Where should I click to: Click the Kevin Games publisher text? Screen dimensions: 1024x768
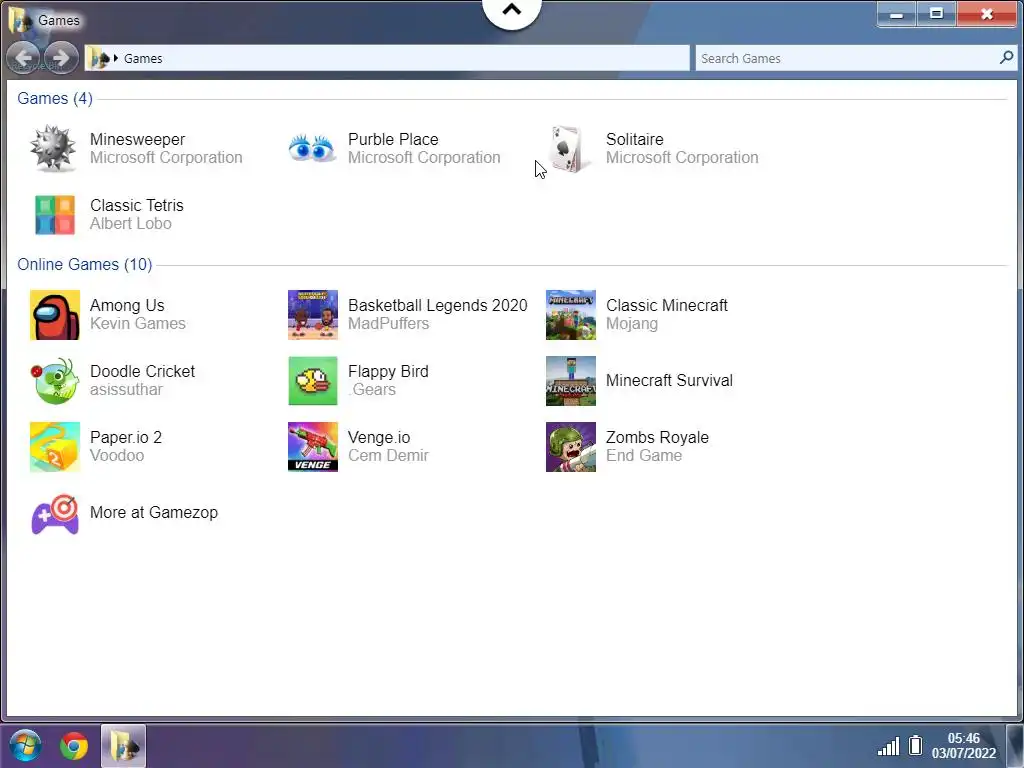point(138,323)
